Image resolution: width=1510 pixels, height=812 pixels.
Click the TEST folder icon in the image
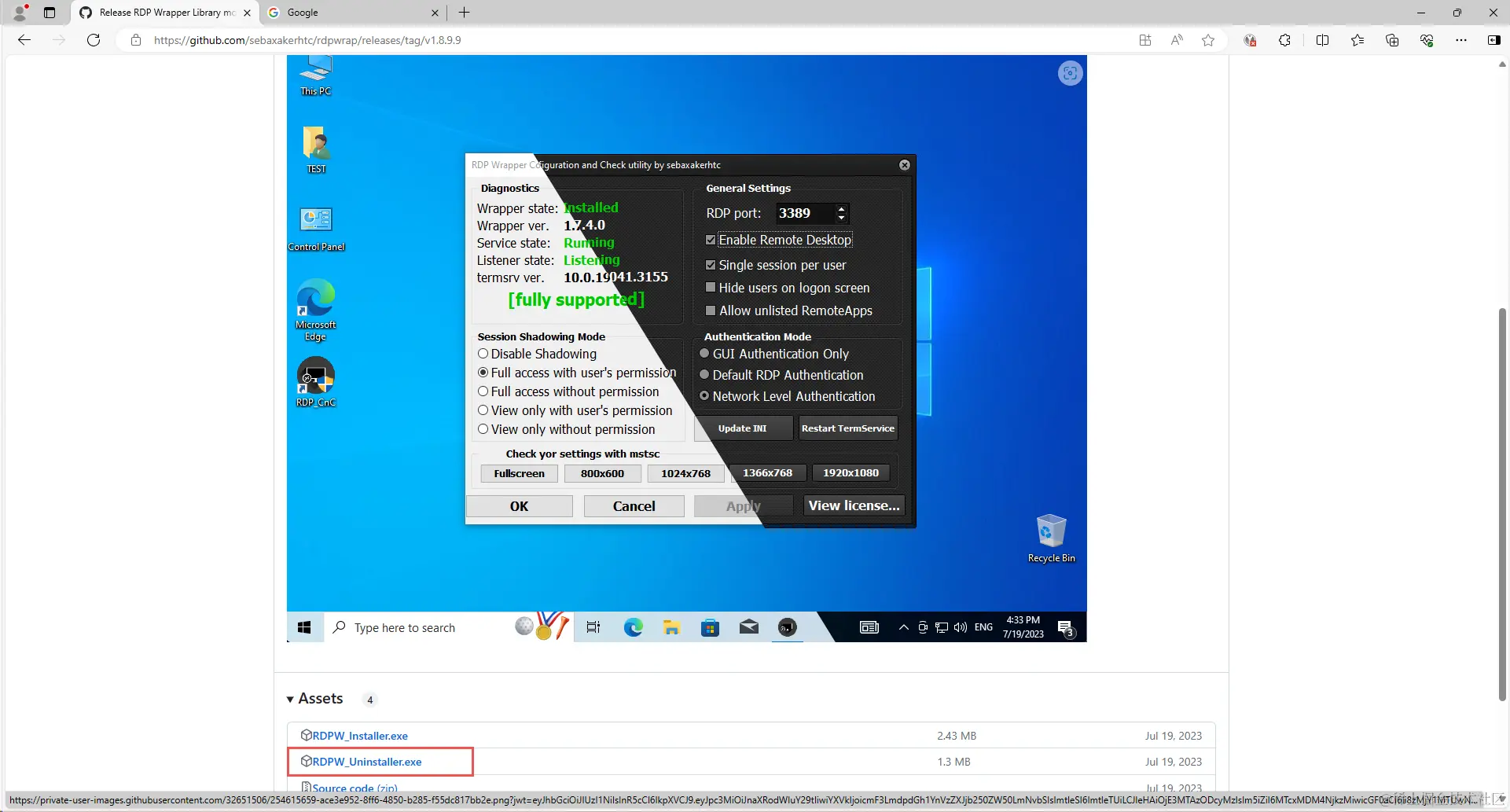pyautogui.click(x=316, y=150)
